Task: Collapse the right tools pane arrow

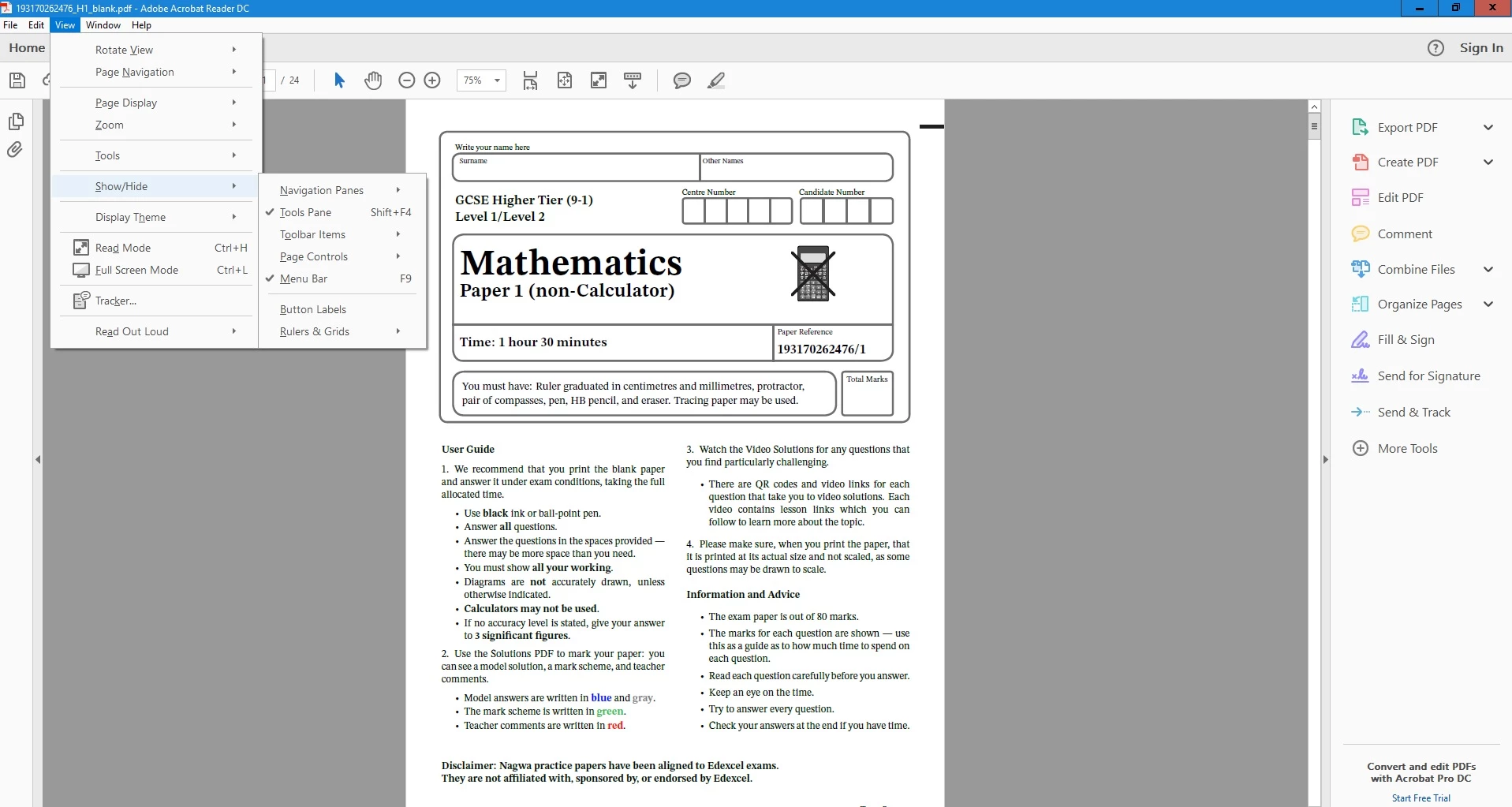Action: 1326,459
